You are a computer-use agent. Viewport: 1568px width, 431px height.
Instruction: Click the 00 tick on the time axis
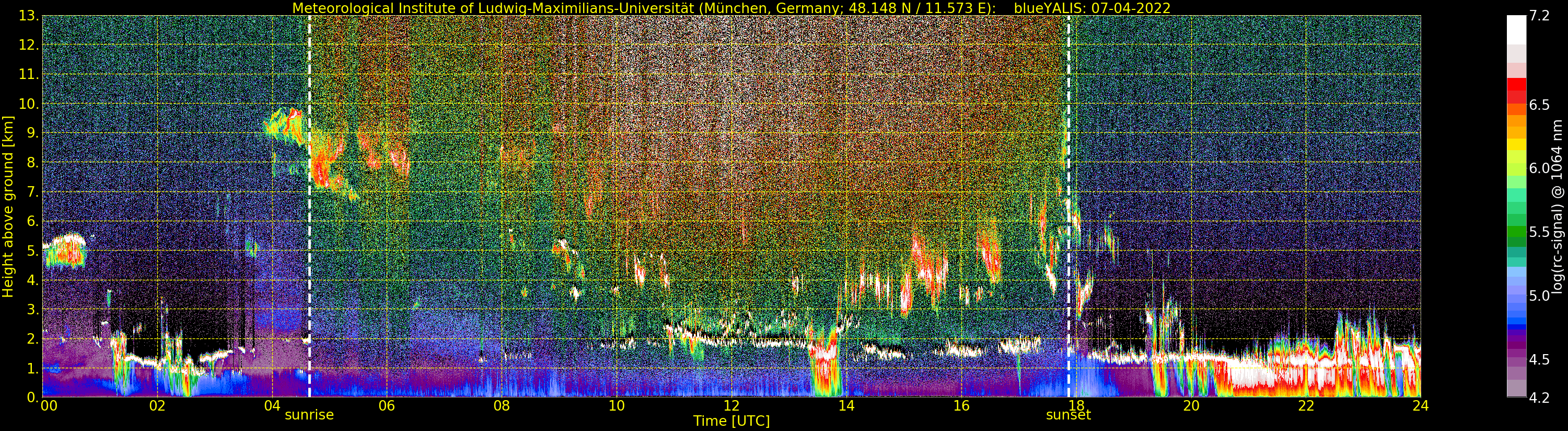coord(49,406)
